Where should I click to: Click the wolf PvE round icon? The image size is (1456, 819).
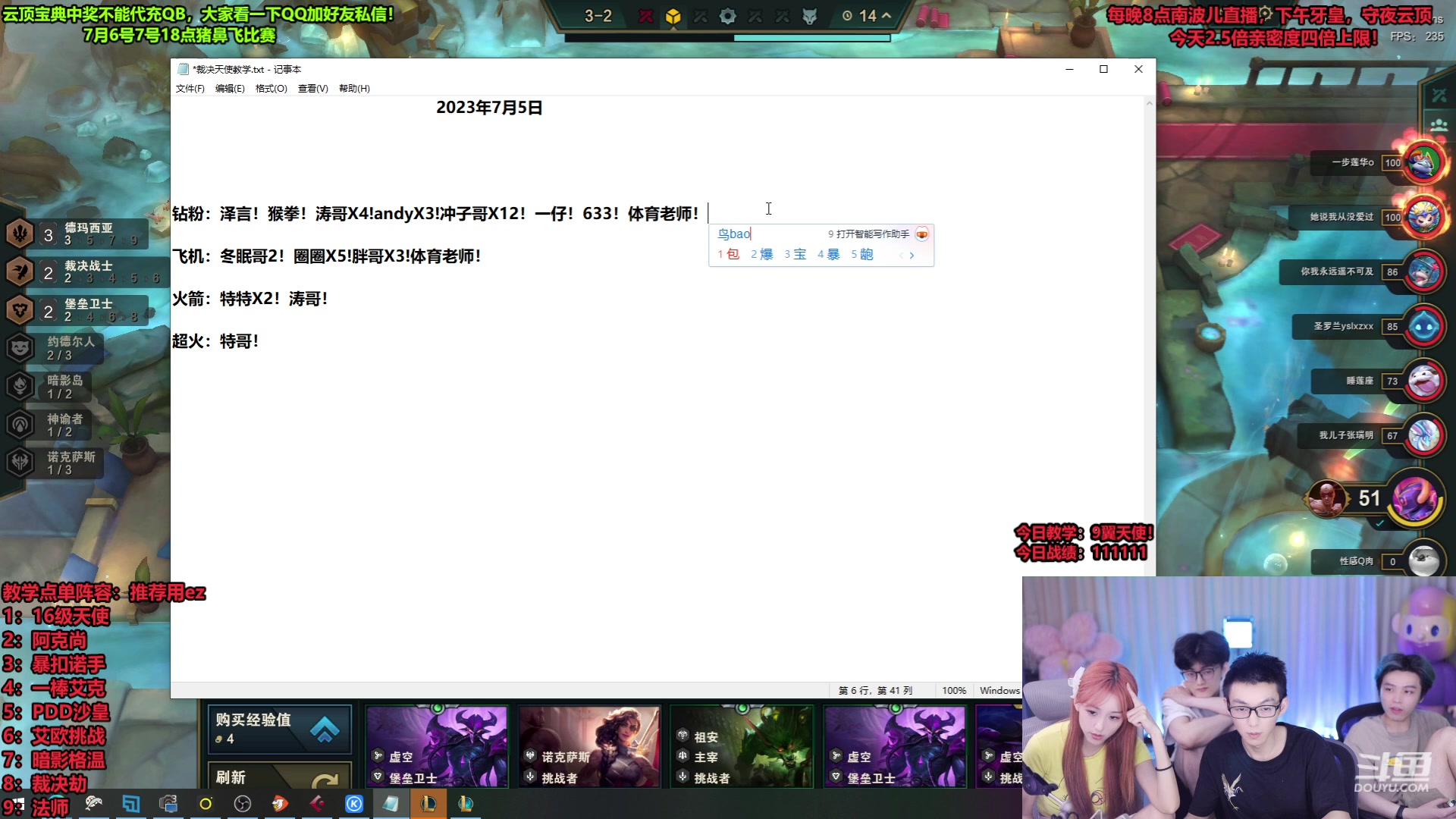810,16
